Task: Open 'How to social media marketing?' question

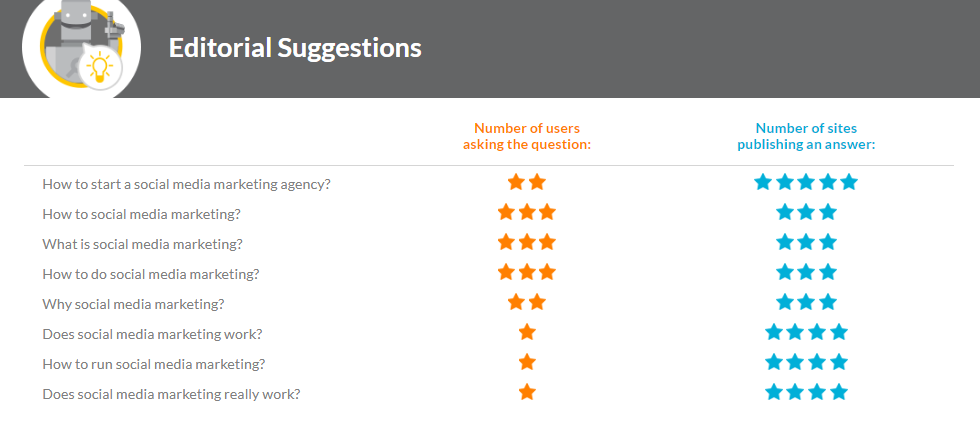Action: tap(141, 214)
